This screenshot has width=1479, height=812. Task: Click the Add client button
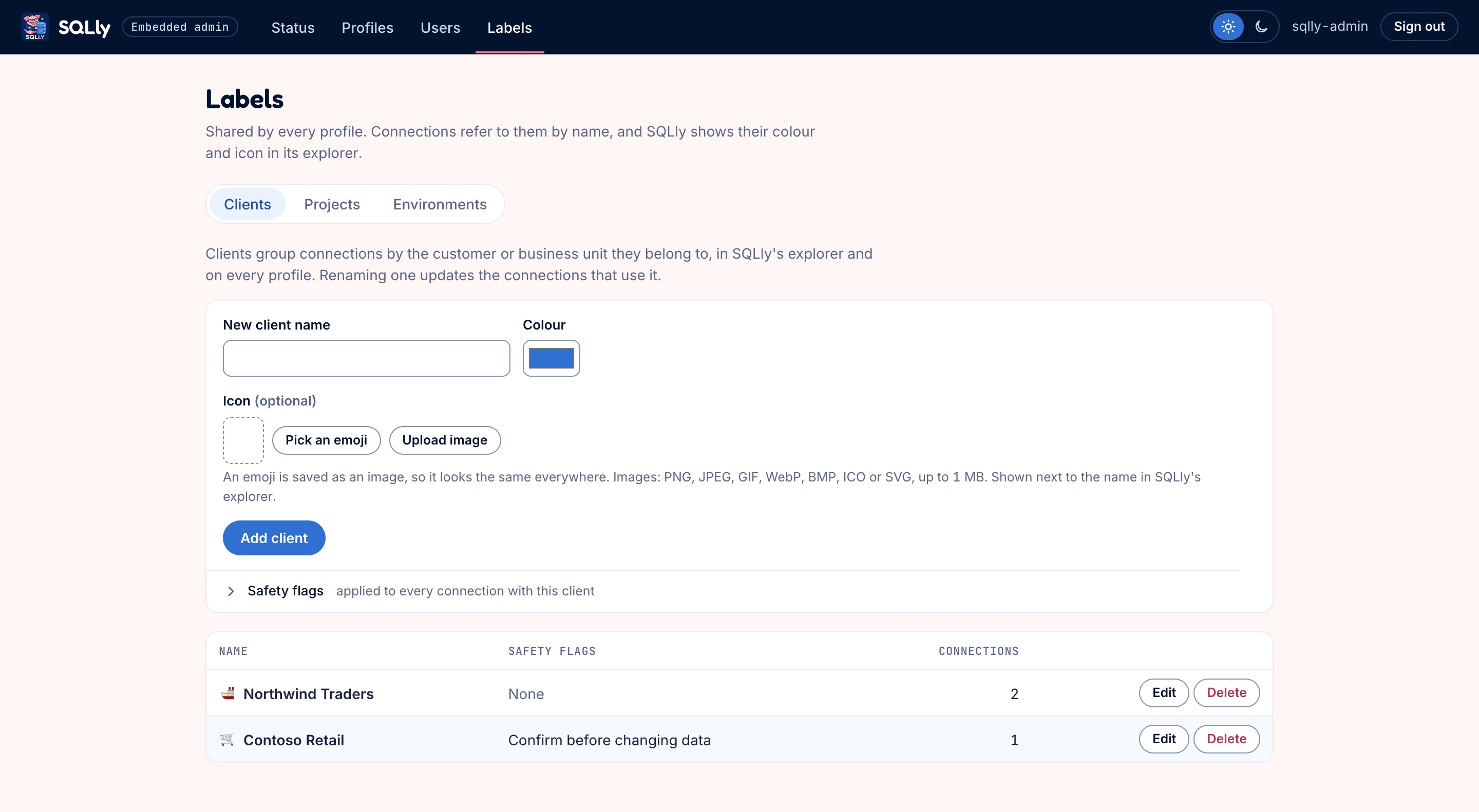coord(274,538)
